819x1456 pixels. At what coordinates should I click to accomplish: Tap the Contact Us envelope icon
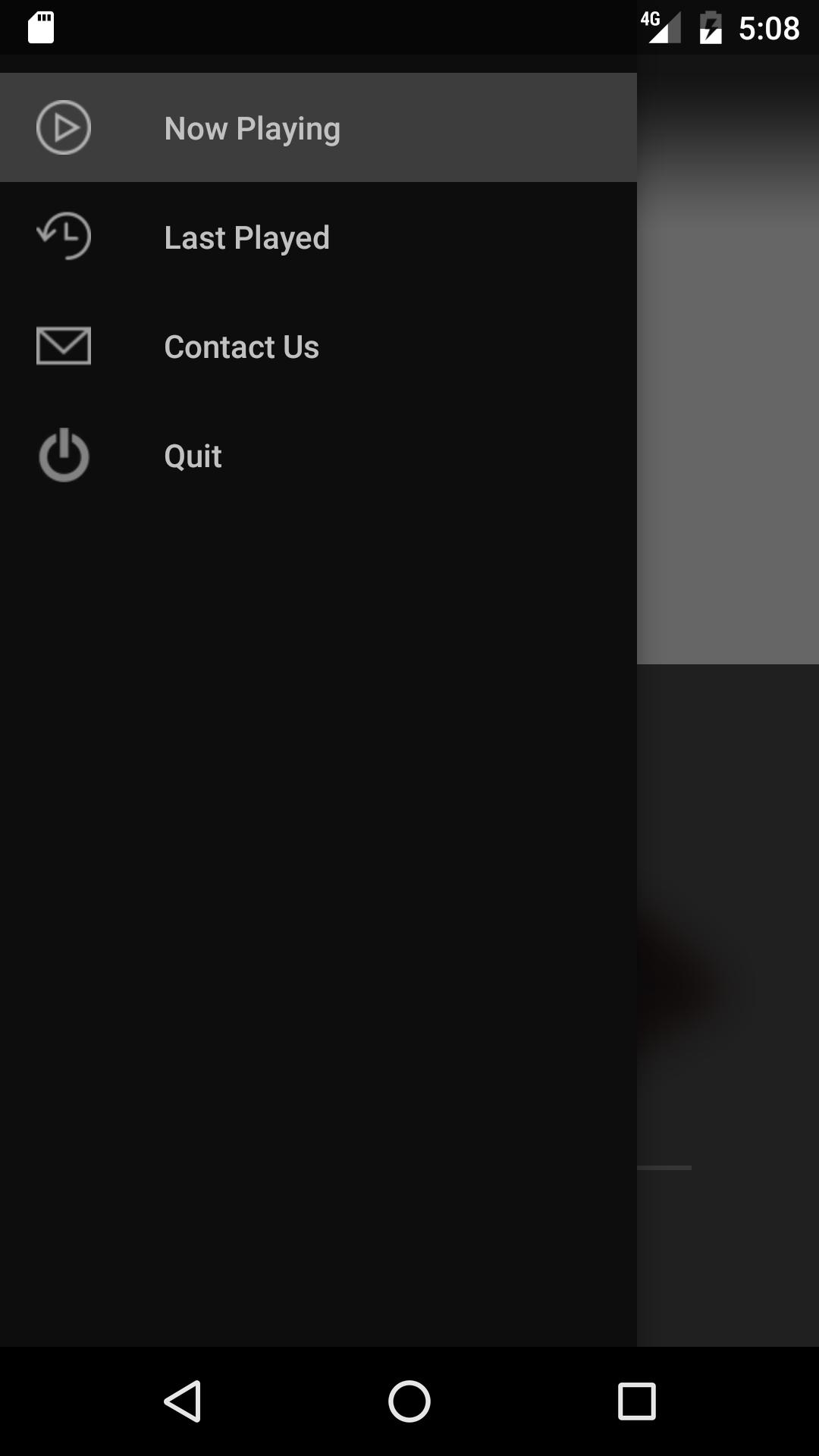(64, 346)
